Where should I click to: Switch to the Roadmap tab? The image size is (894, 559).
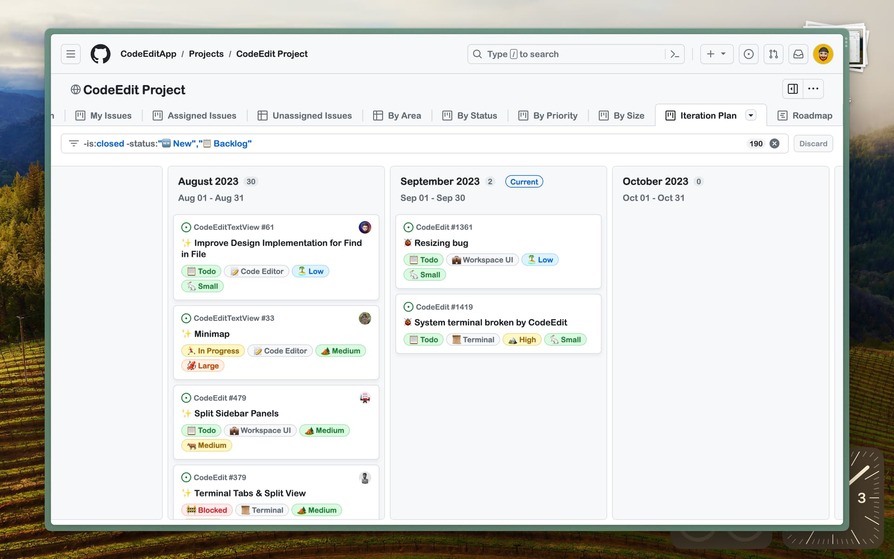804,115
